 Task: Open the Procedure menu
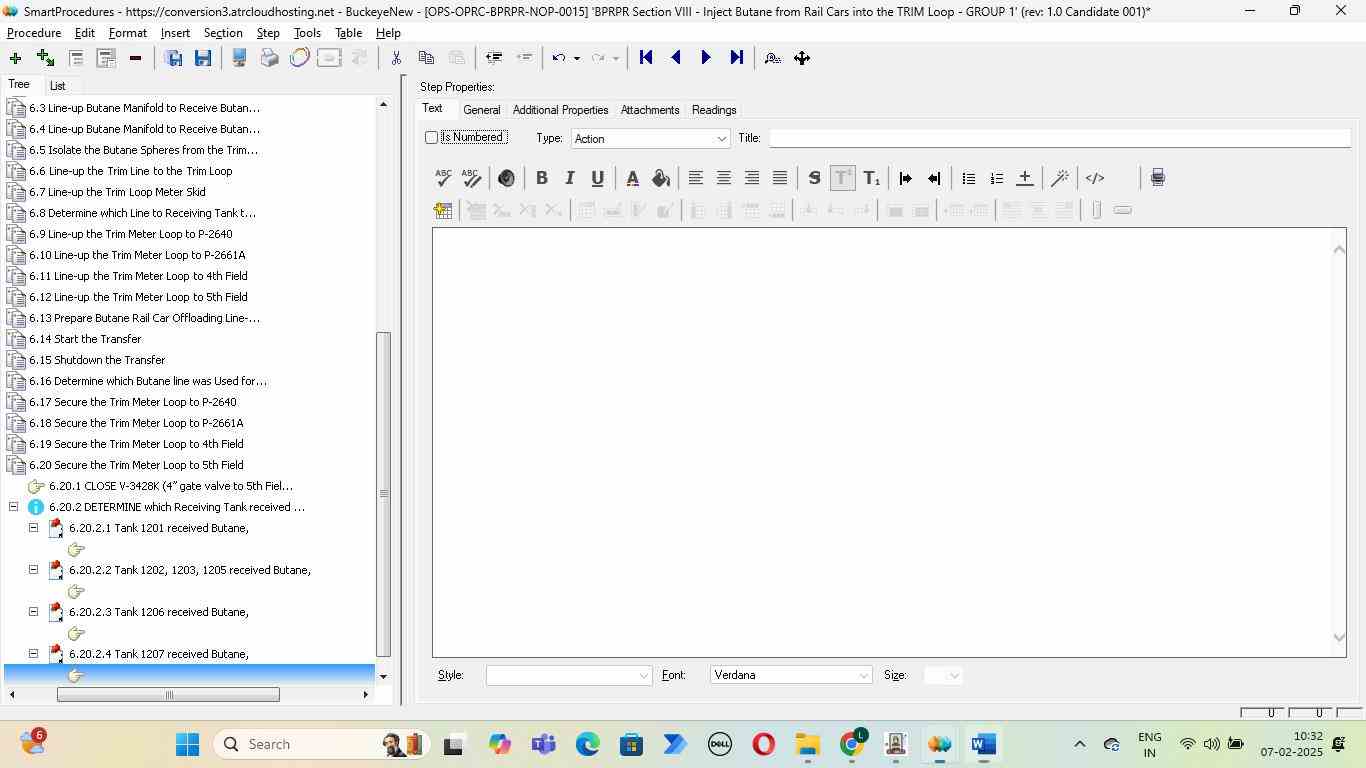pyautogui.click(x=34, y=33)
